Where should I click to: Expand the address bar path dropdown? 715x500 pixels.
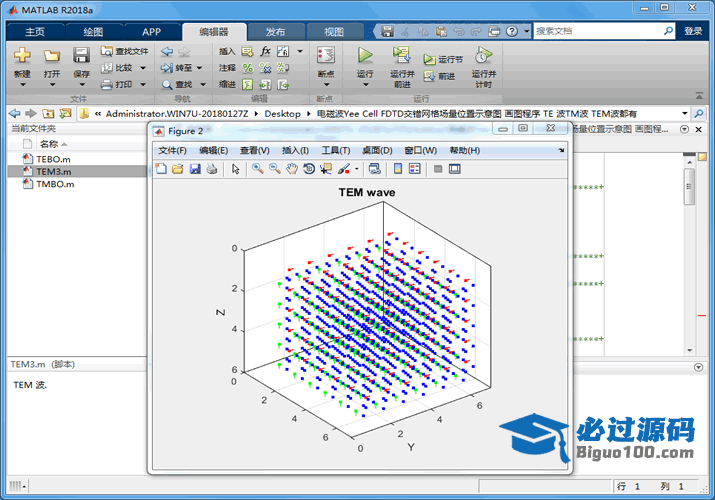[684, 113]
